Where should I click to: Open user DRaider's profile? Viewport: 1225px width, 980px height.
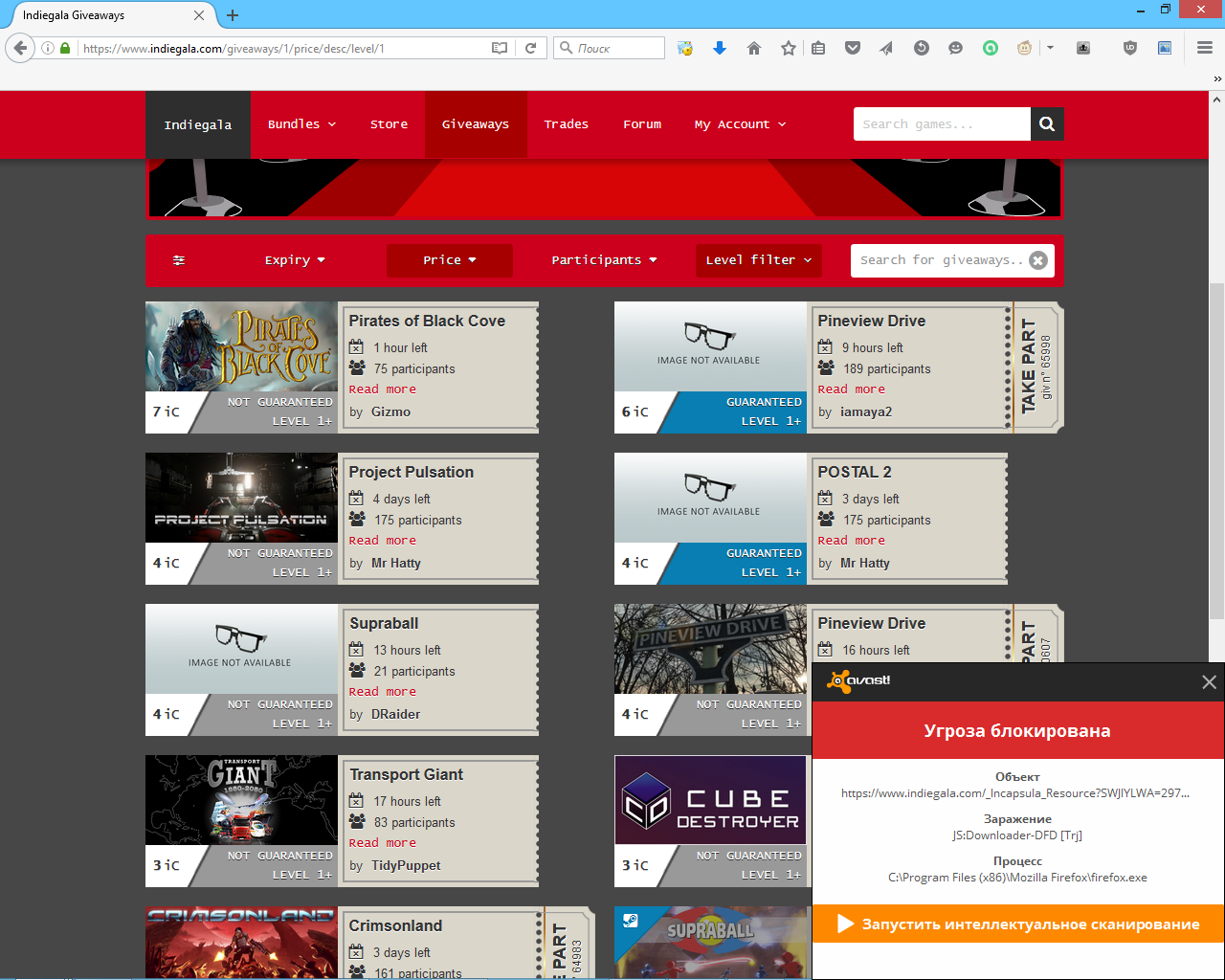click(x=395, y=714)
